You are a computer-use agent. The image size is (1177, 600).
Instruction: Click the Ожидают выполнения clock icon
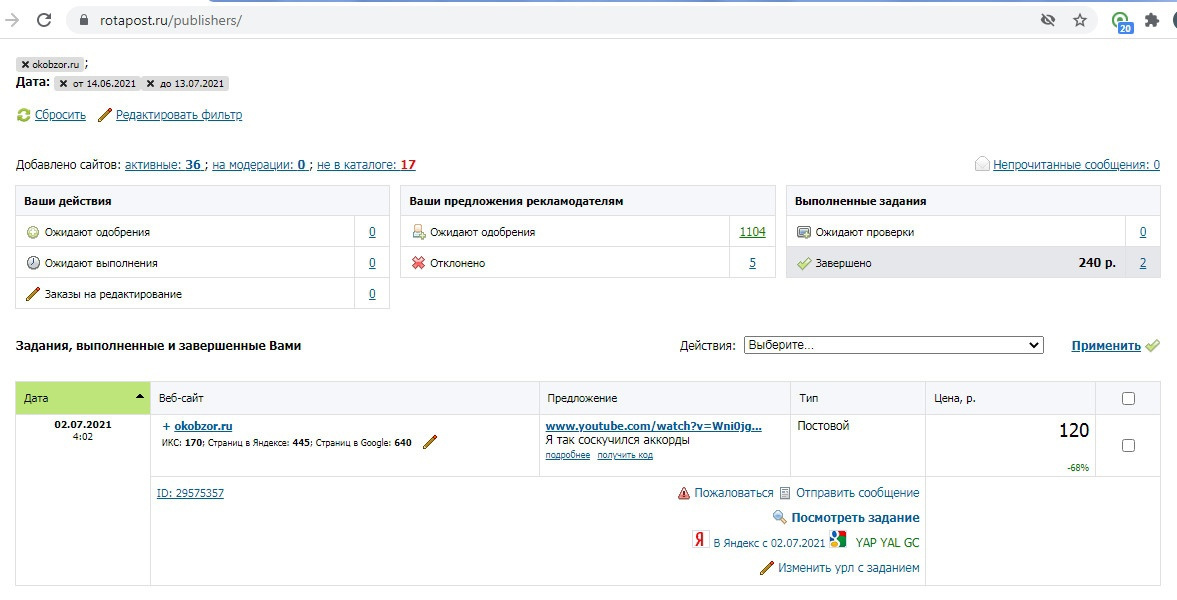33,263
